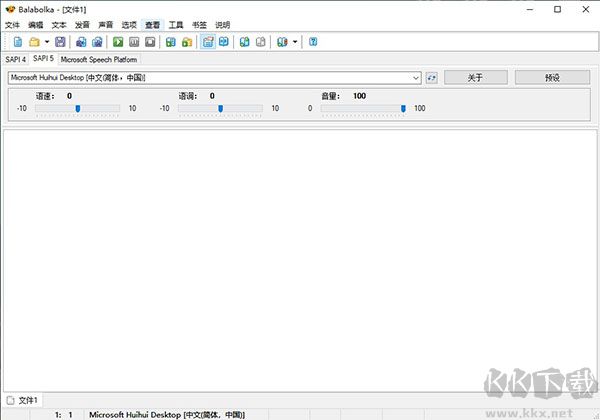Click inside the empty text editing area
600x420 pixels.
tap(300, 260)
